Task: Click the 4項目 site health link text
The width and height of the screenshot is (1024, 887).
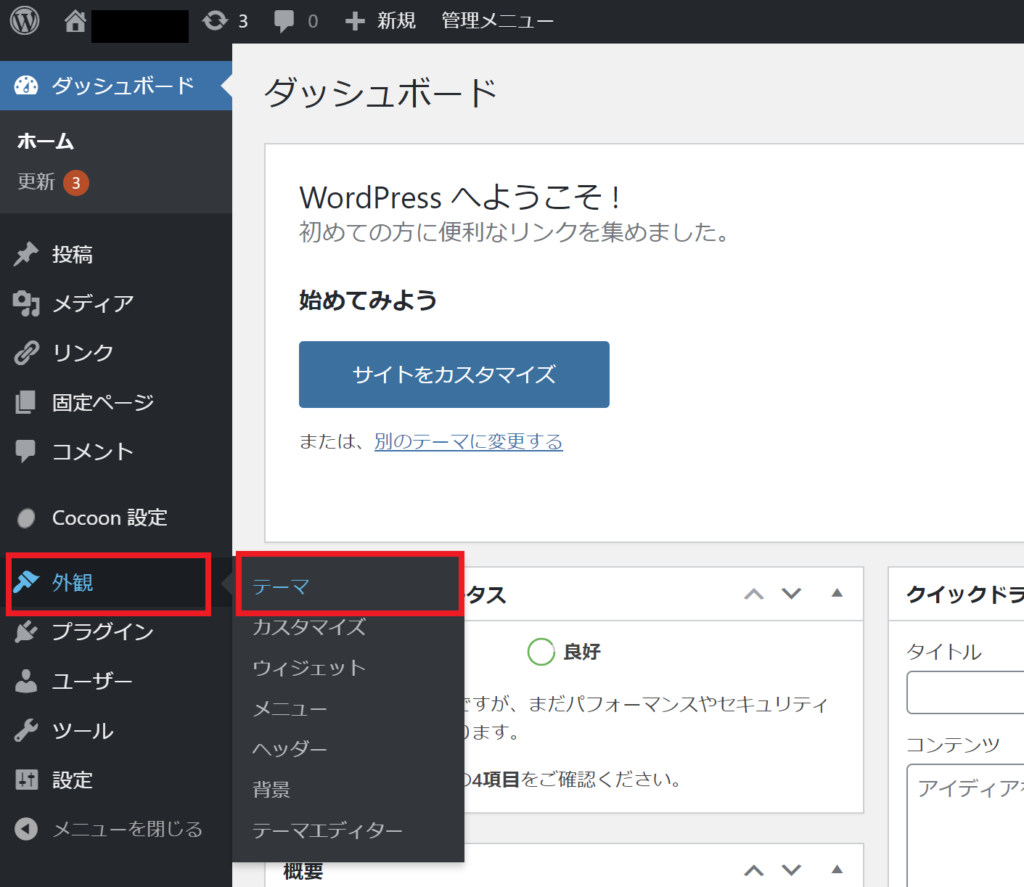Action: point(496,779)
